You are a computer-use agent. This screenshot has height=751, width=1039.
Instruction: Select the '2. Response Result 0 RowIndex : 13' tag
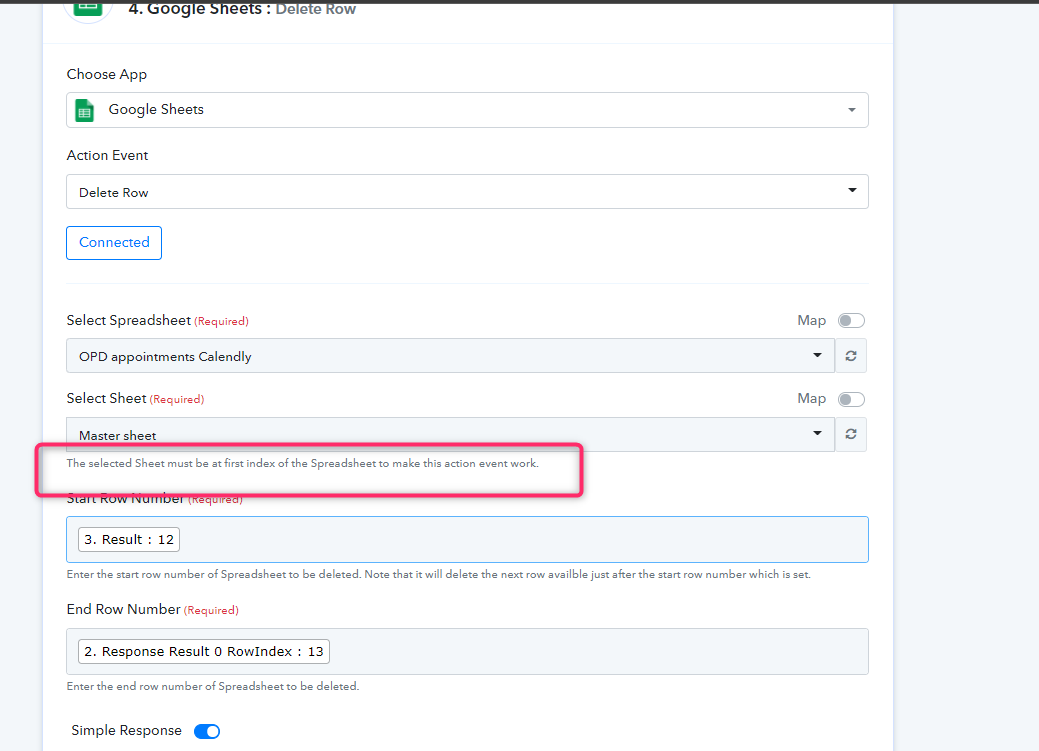pyautogui.click(x=204, y=652)
